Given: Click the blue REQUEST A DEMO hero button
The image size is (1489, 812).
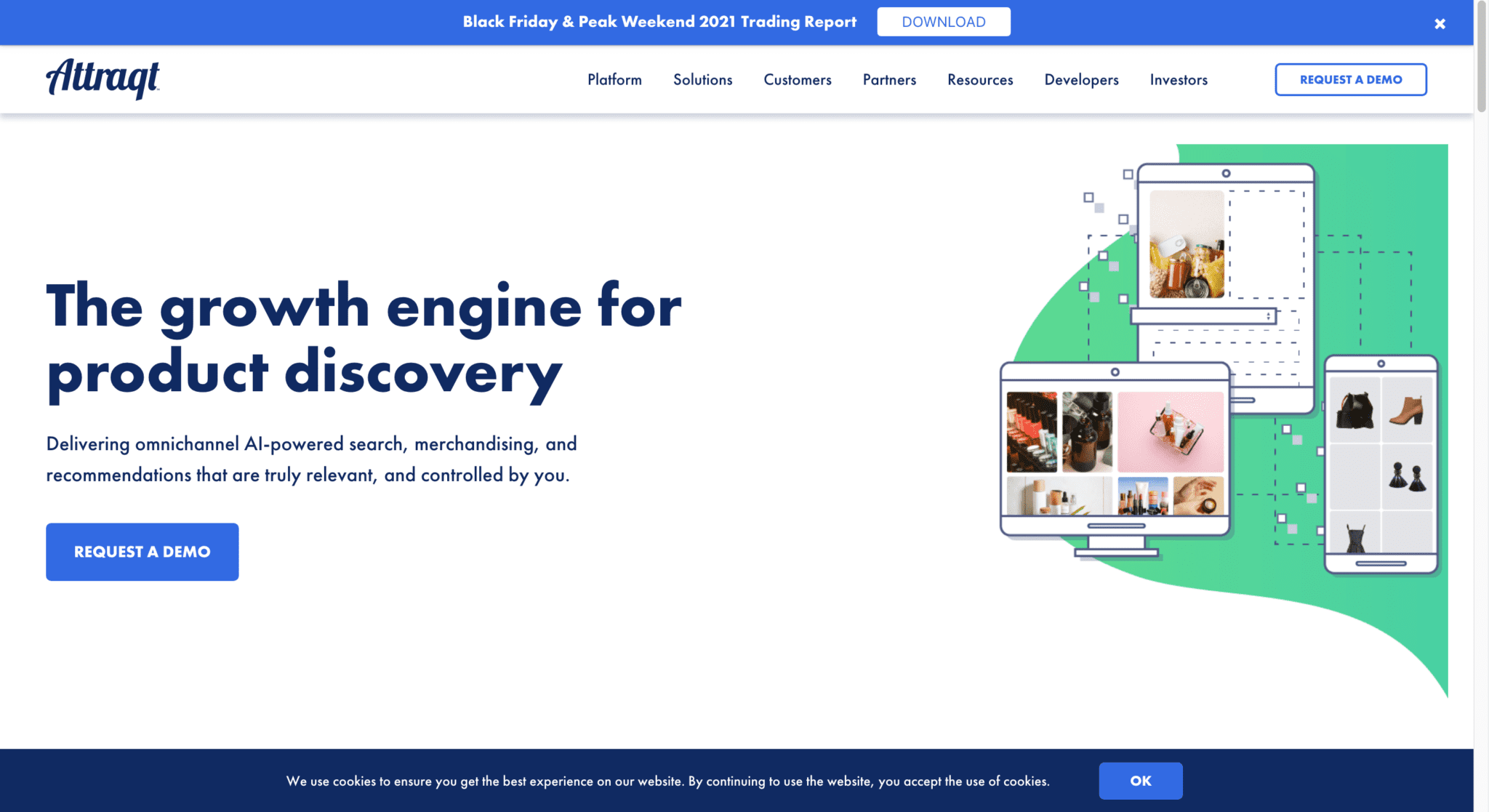Looking at the screenshot, I should pos(142,551).
